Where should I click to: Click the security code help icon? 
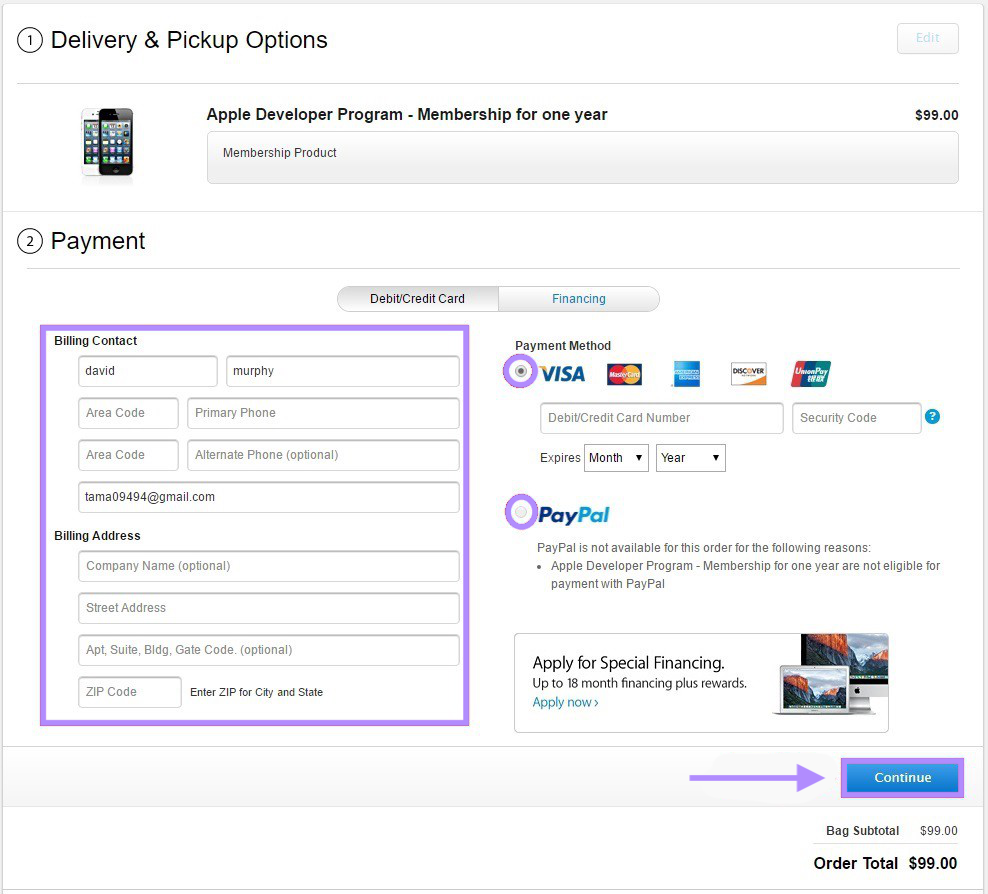(x=932, y=417)
